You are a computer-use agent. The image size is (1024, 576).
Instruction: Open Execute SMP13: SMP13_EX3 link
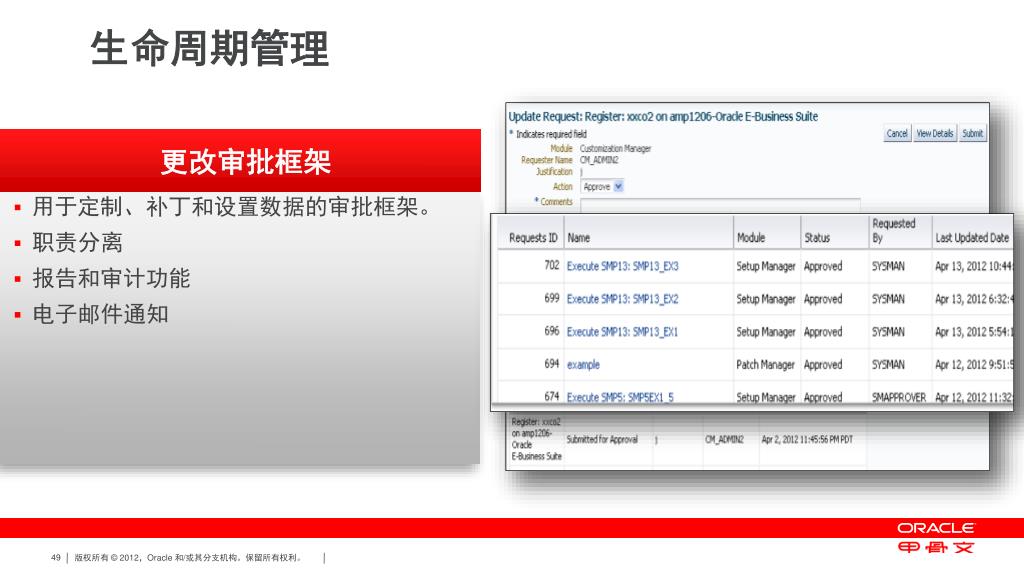622,266
